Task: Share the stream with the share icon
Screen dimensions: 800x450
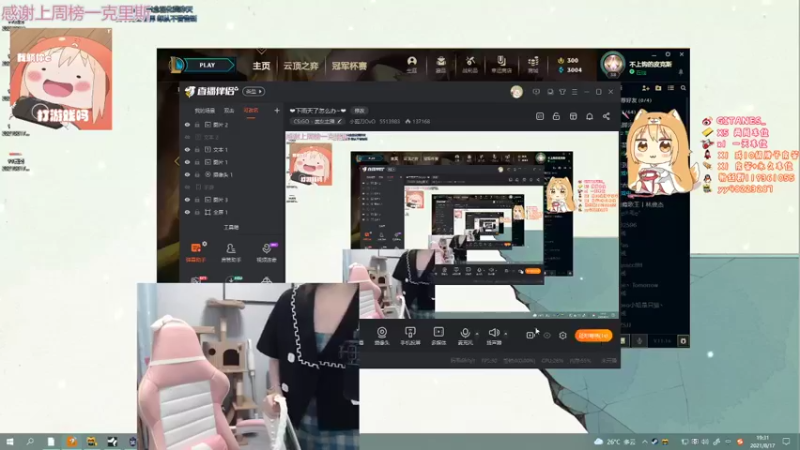Action: [606, 116]
